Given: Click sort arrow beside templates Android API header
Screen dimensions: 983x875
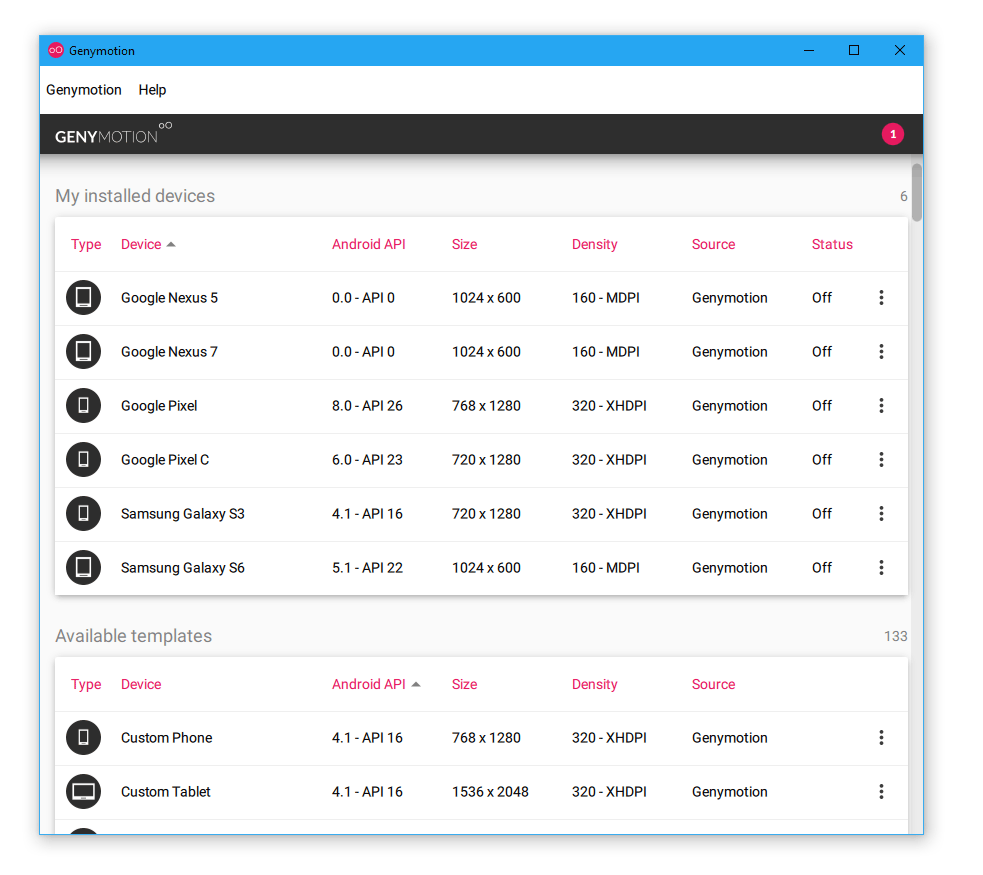Looking at the screenshot, I should pos(416,684).
